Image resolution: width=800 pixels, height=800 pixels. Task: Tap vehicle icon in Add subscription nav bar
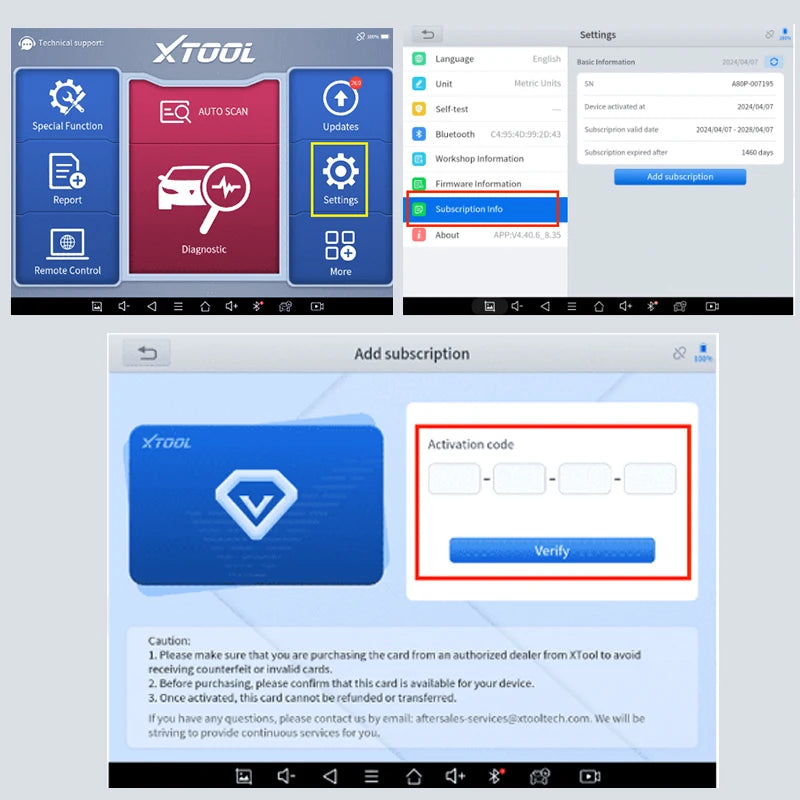point(540,776)
